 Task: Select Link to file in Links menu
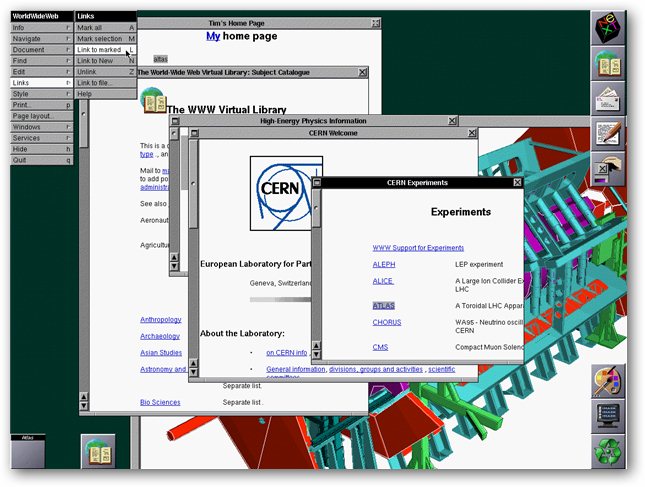(106, 83)
